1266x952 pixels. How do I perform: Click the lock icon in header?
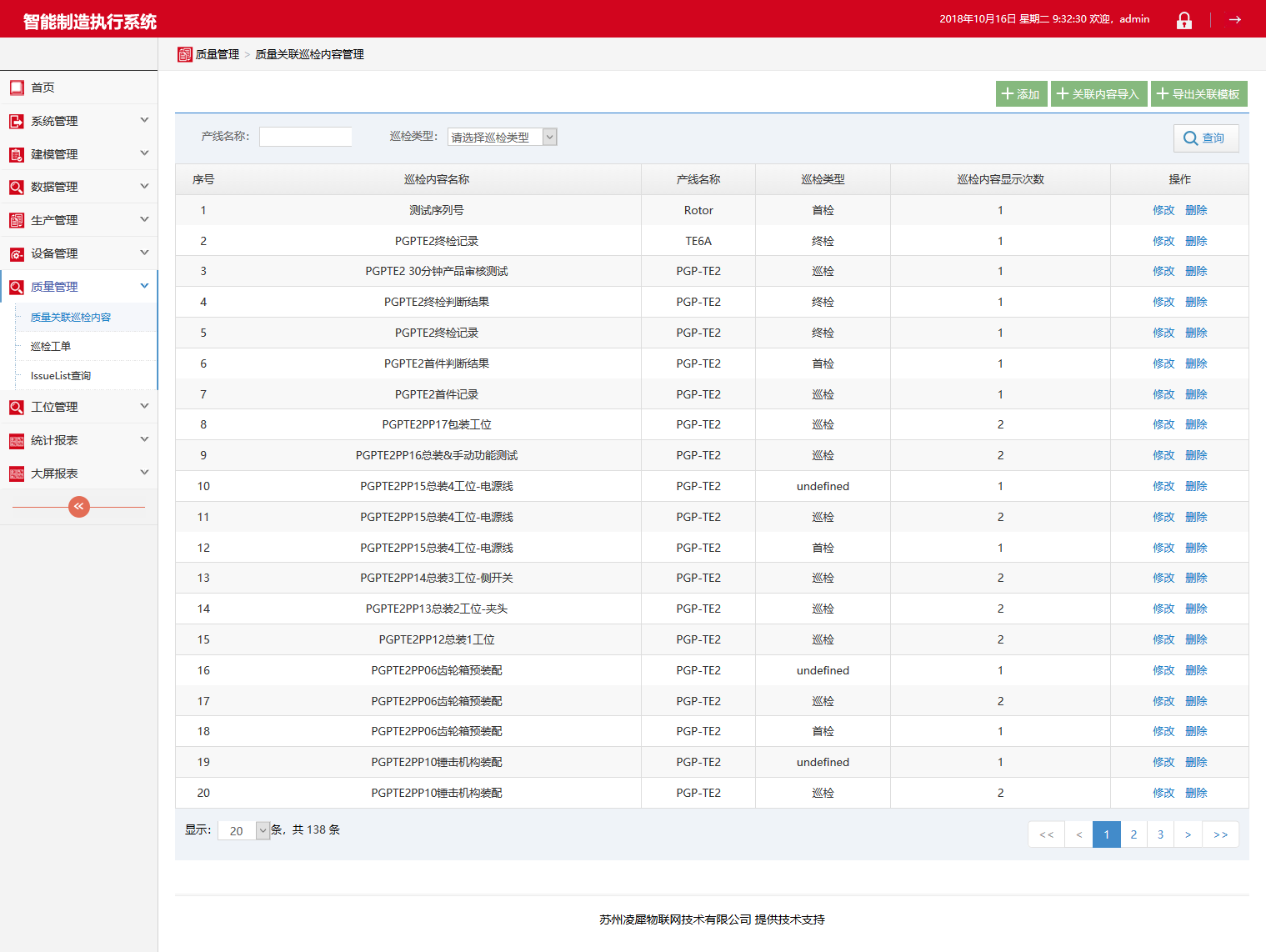pos(1183,20)
